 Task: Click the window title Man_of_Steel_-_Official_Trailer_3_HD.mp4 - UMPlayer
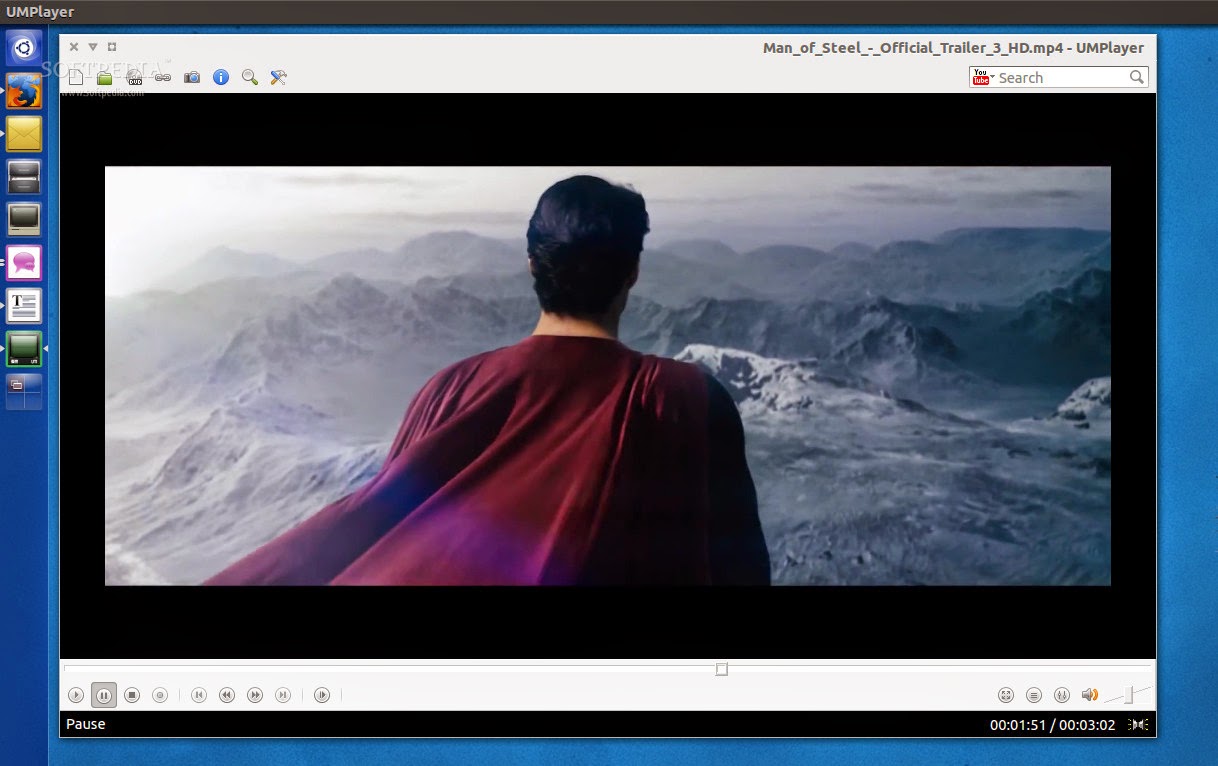tap(953, 47)
